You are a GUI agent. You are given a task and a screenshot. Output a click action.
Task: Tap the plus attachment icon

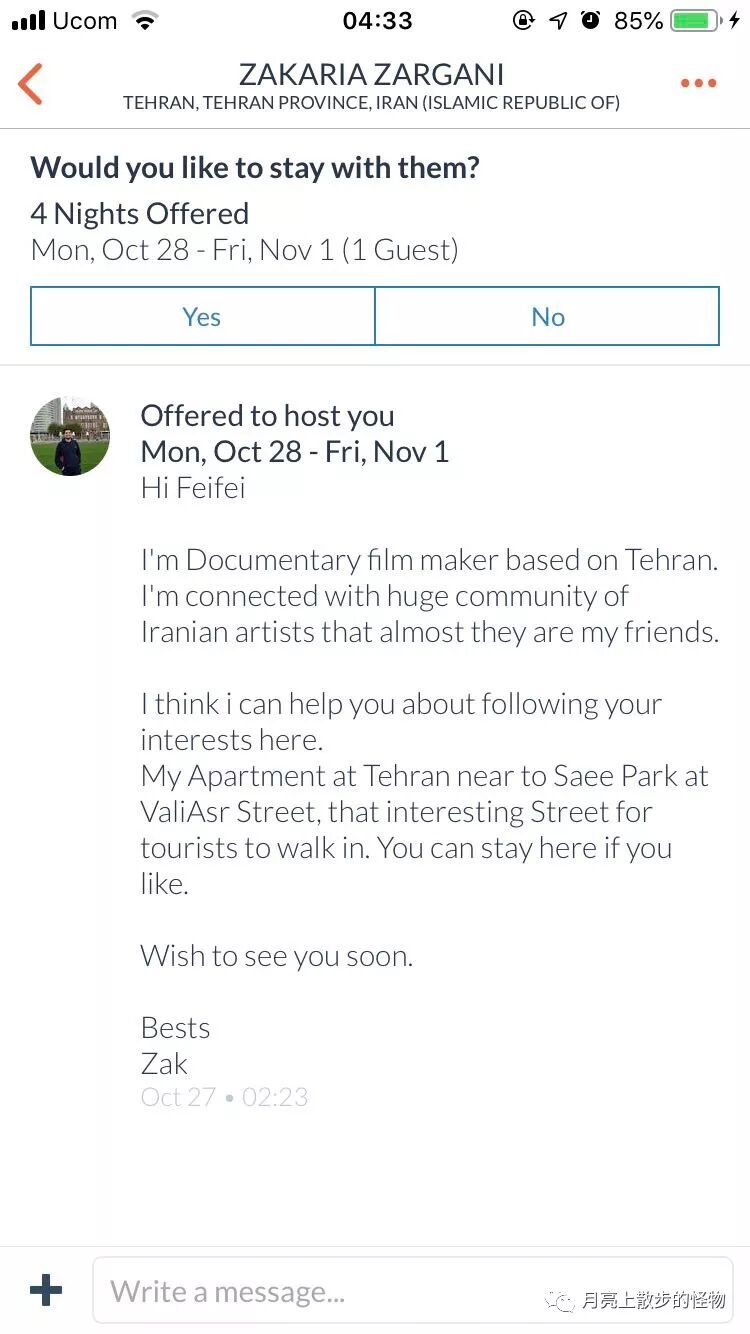pyautogui.click(x=46, y=1290)
